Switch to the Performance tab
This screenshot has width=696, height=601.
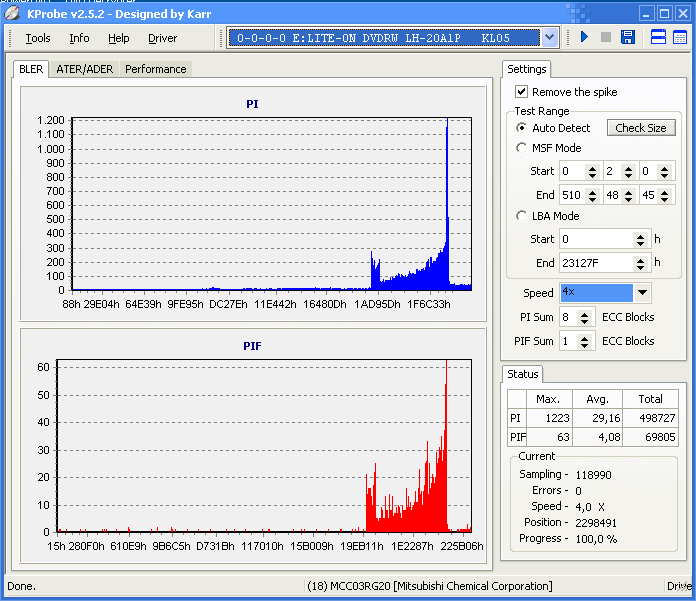click(x=155, y=69)
